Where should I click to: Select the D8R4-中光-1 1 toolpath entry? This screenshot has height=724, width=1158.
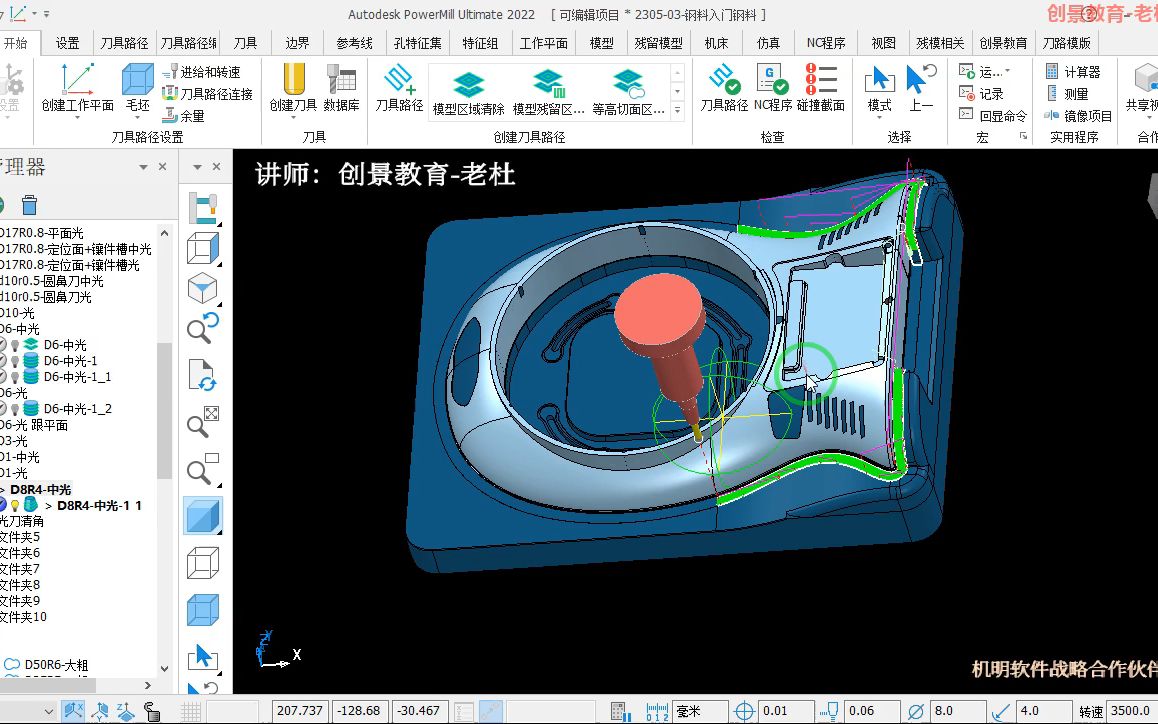click(x=99, y=505)
